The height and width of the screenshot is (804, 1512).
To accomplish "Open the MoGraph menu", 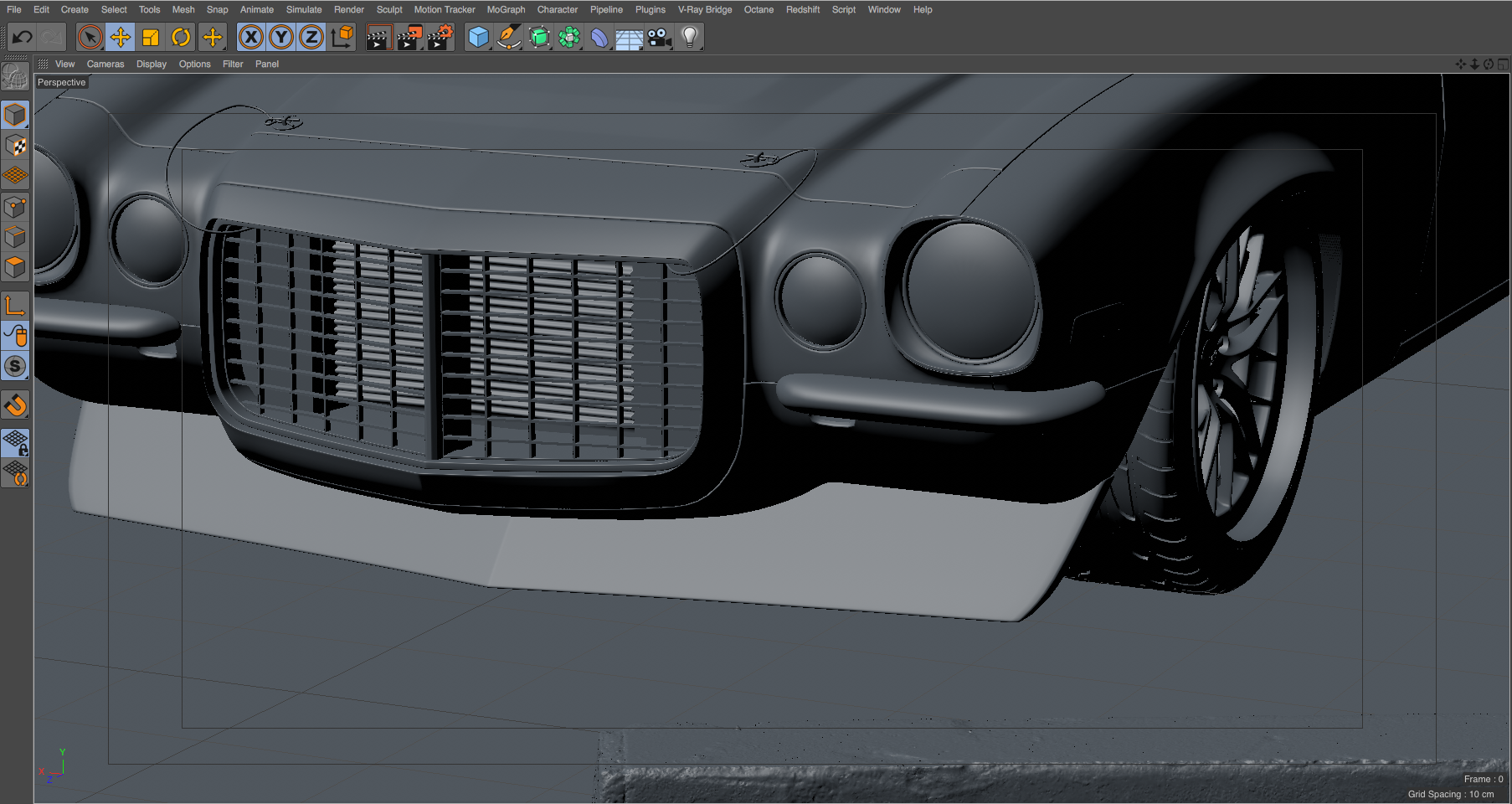I will pos(506,10).
